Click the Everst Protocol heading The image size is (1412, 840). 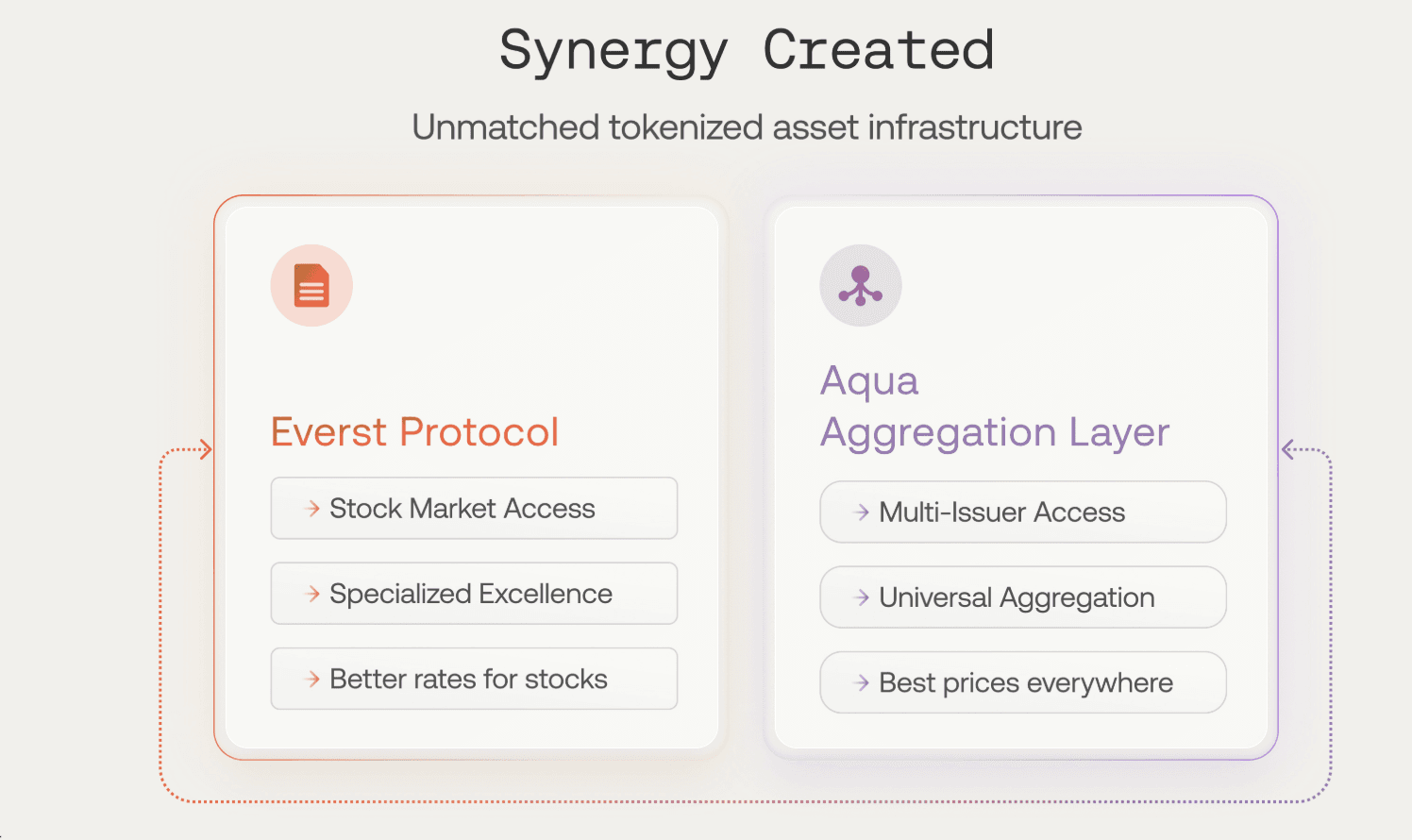click(x=414, y=432)
